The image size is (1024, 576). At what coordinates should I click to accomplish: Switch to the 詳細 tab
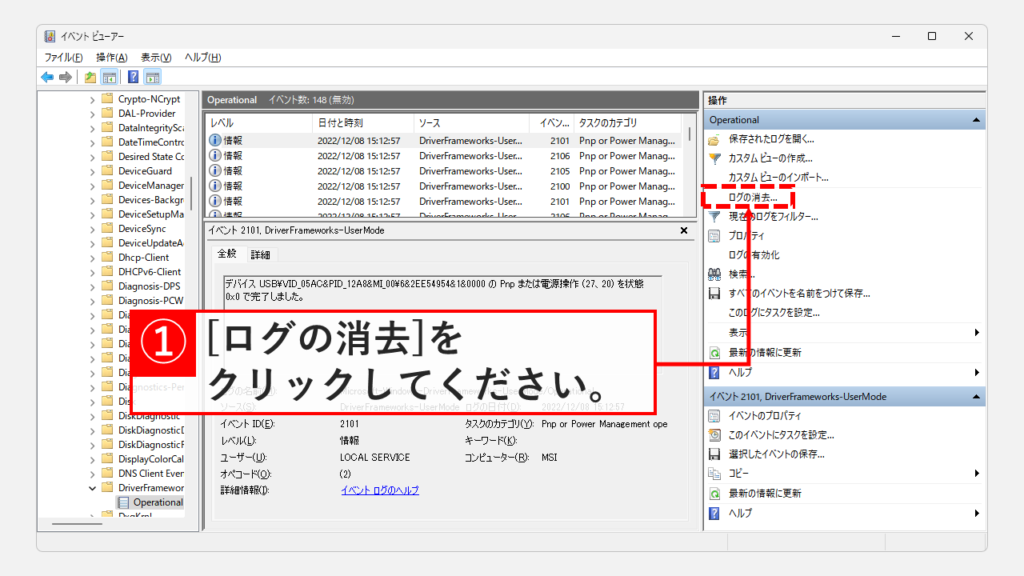tap(260, 255)
